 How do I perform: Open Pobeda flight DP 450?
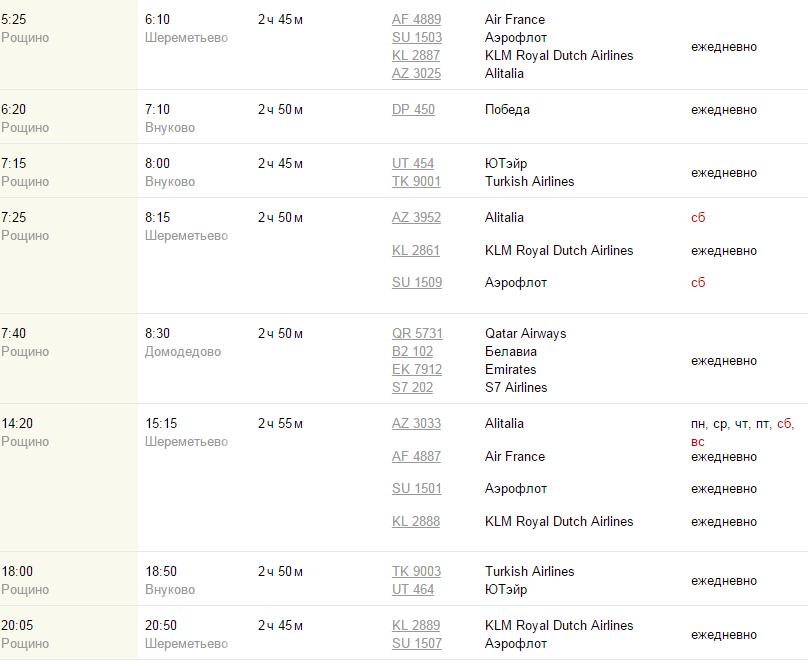(x=413, y=110)
